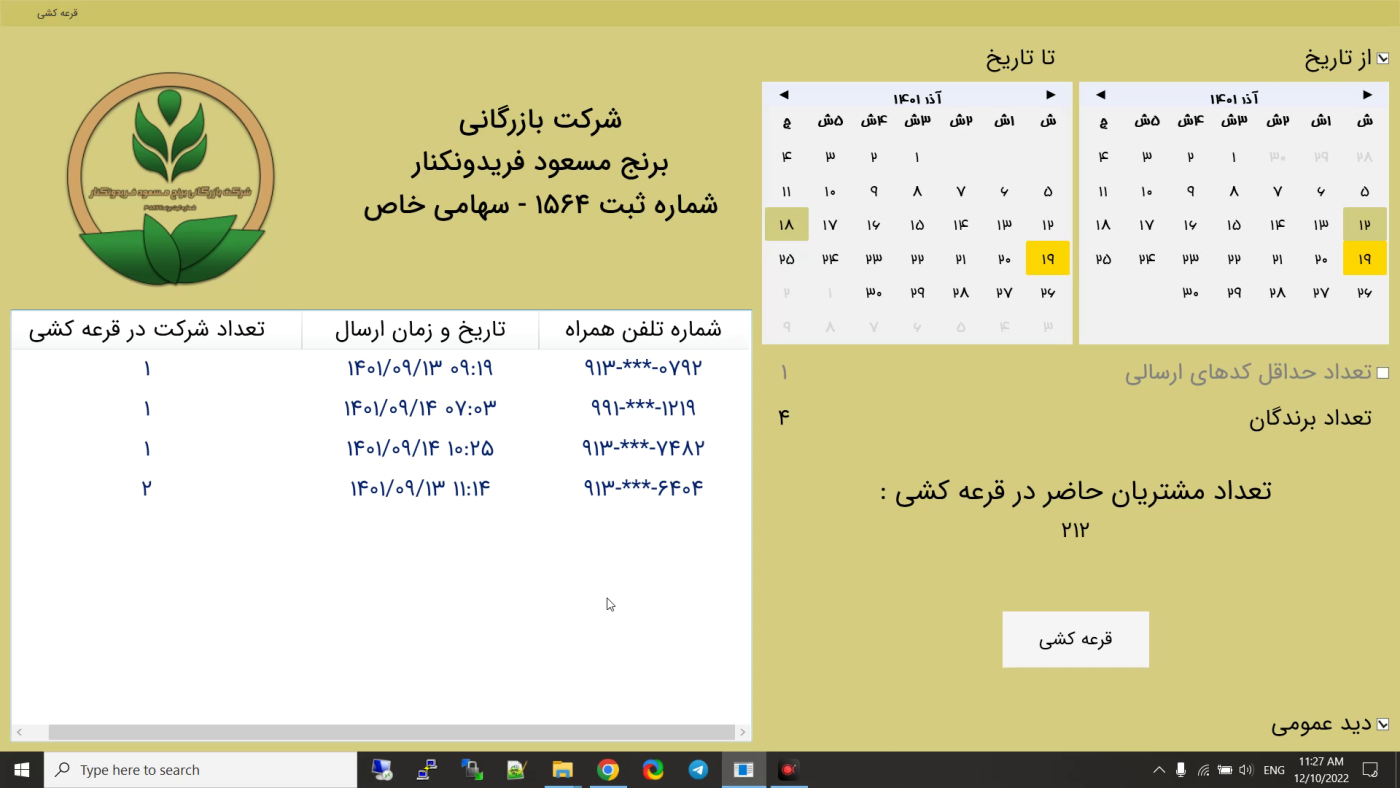Click the table scrollbar's right arrow
The height and width of the screenshot is (788, 1400).
(742, 732)
